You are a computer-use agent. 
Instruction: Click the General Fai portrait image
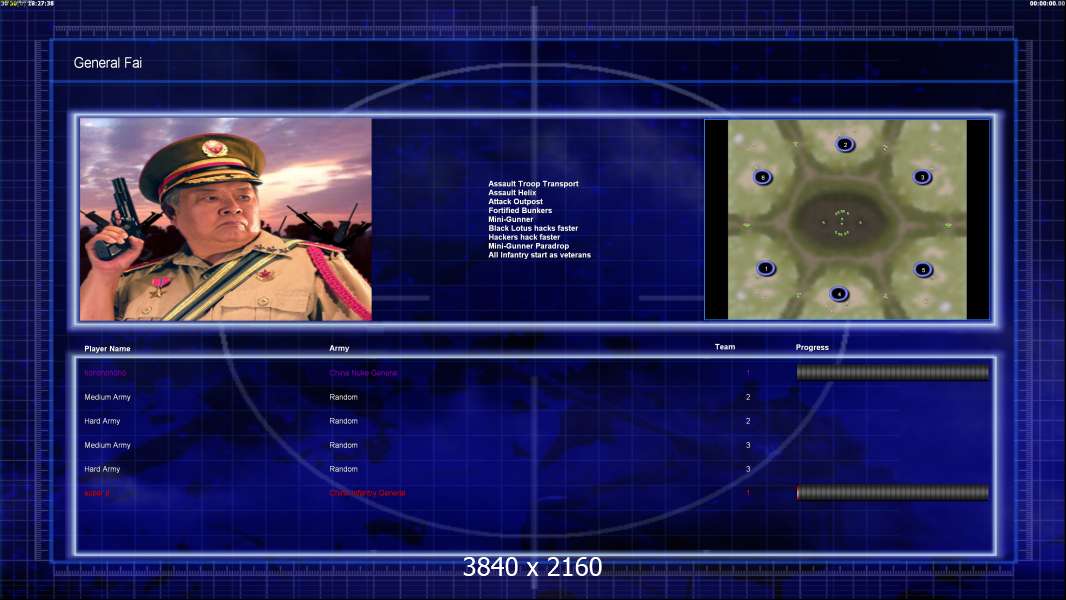coord(226,219)
